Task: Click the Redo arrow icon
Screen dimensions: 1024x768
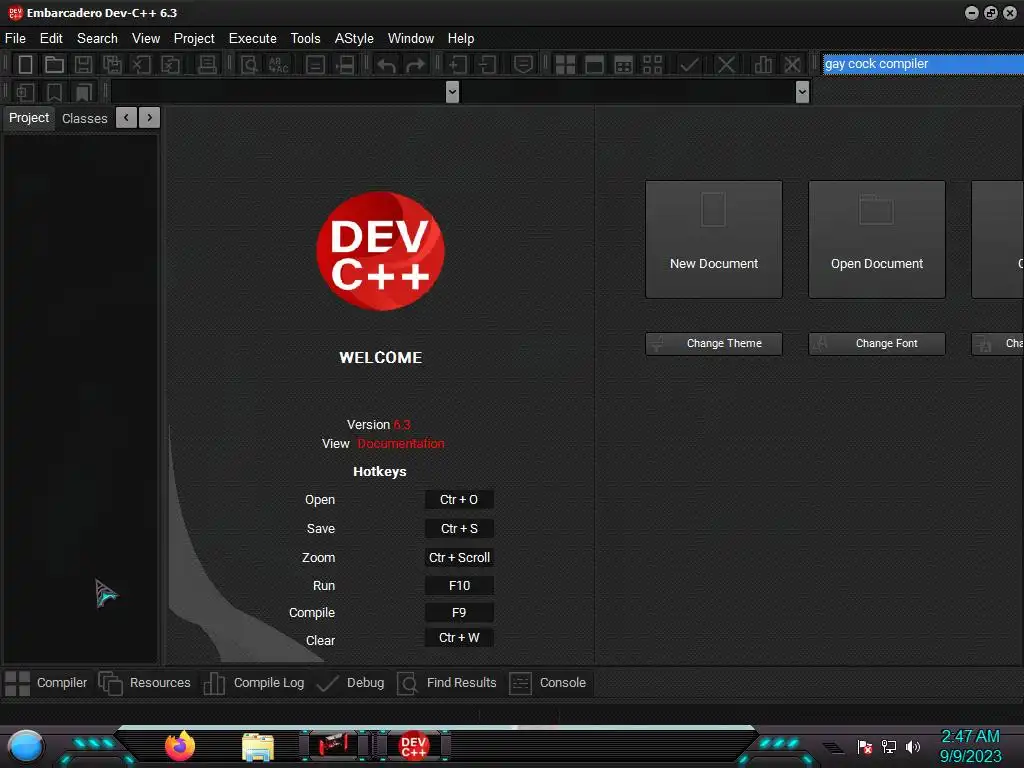Action: [x=415, y=65]
